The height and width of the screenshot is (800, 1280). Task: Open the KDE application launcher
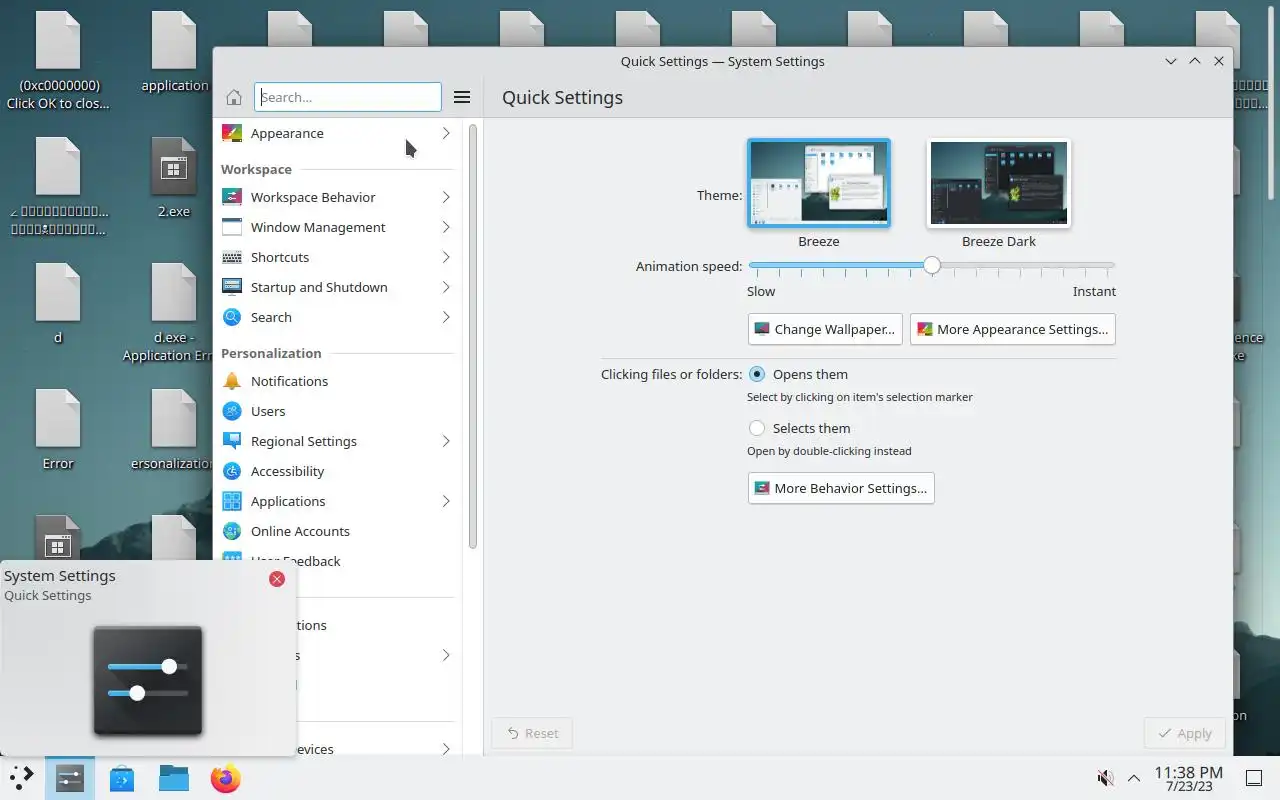(x=21, y=777)
